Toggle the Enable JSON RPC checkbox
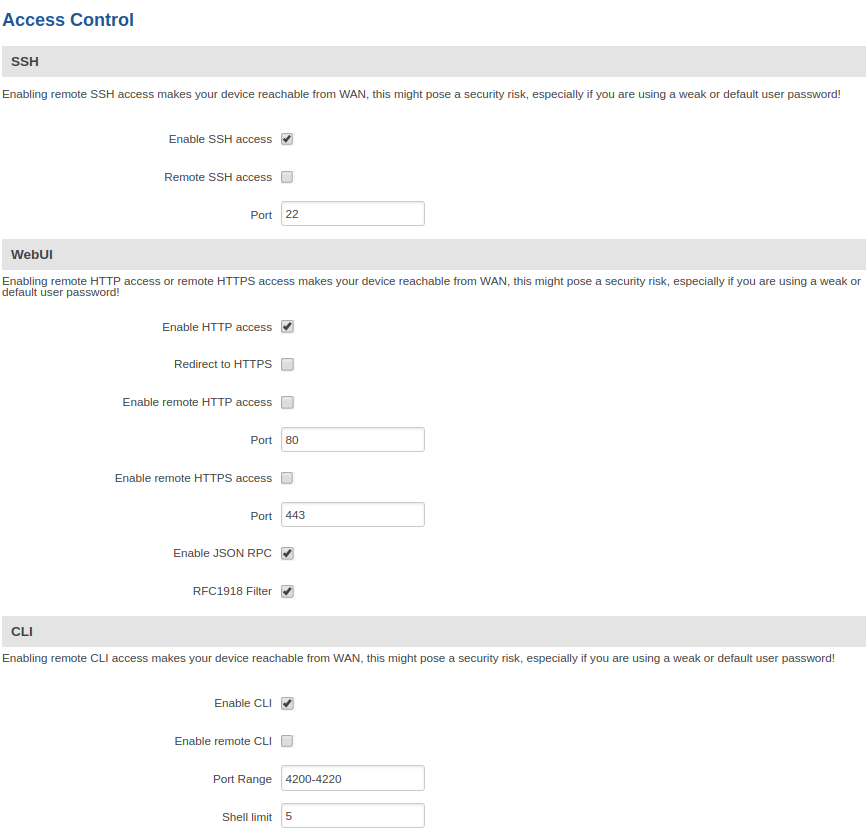 pos(287,553)
